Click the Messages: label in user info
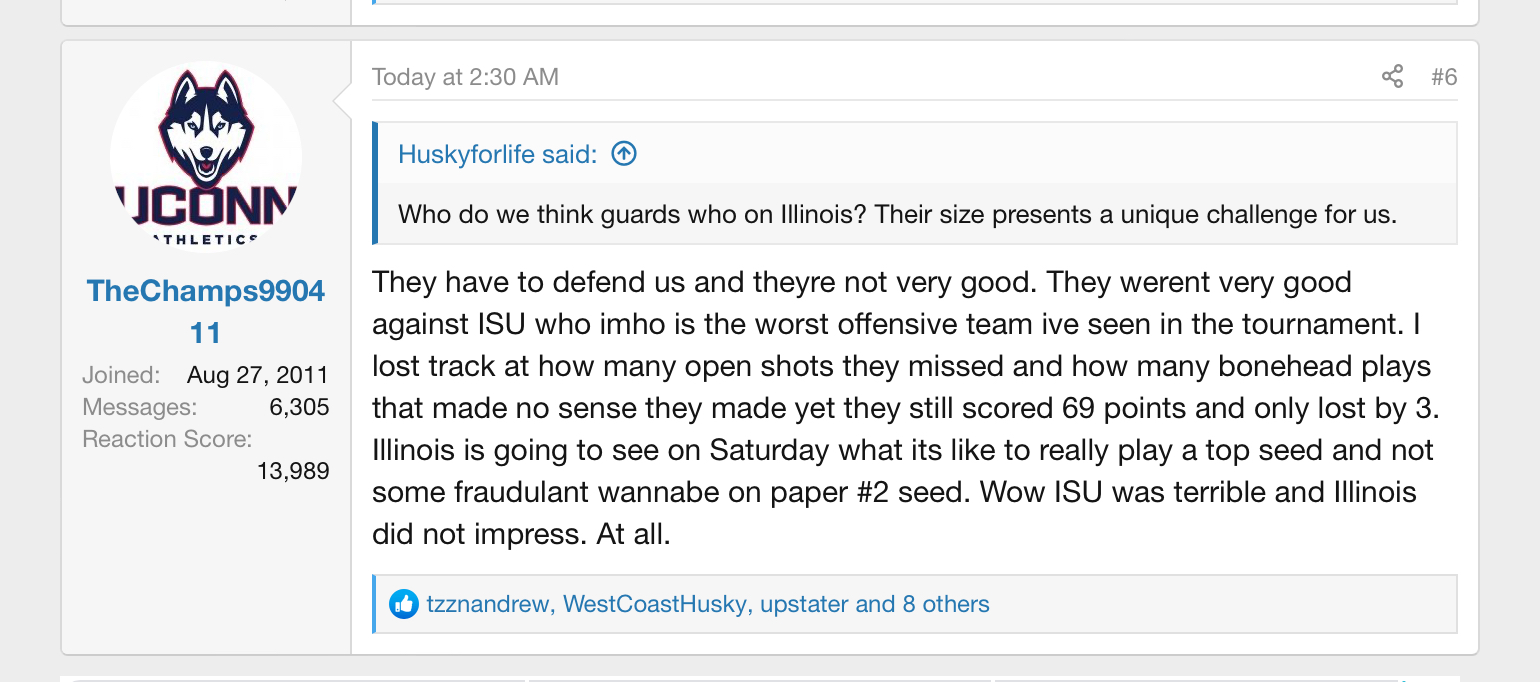1540x682 pixels. (x=139, y=407)
